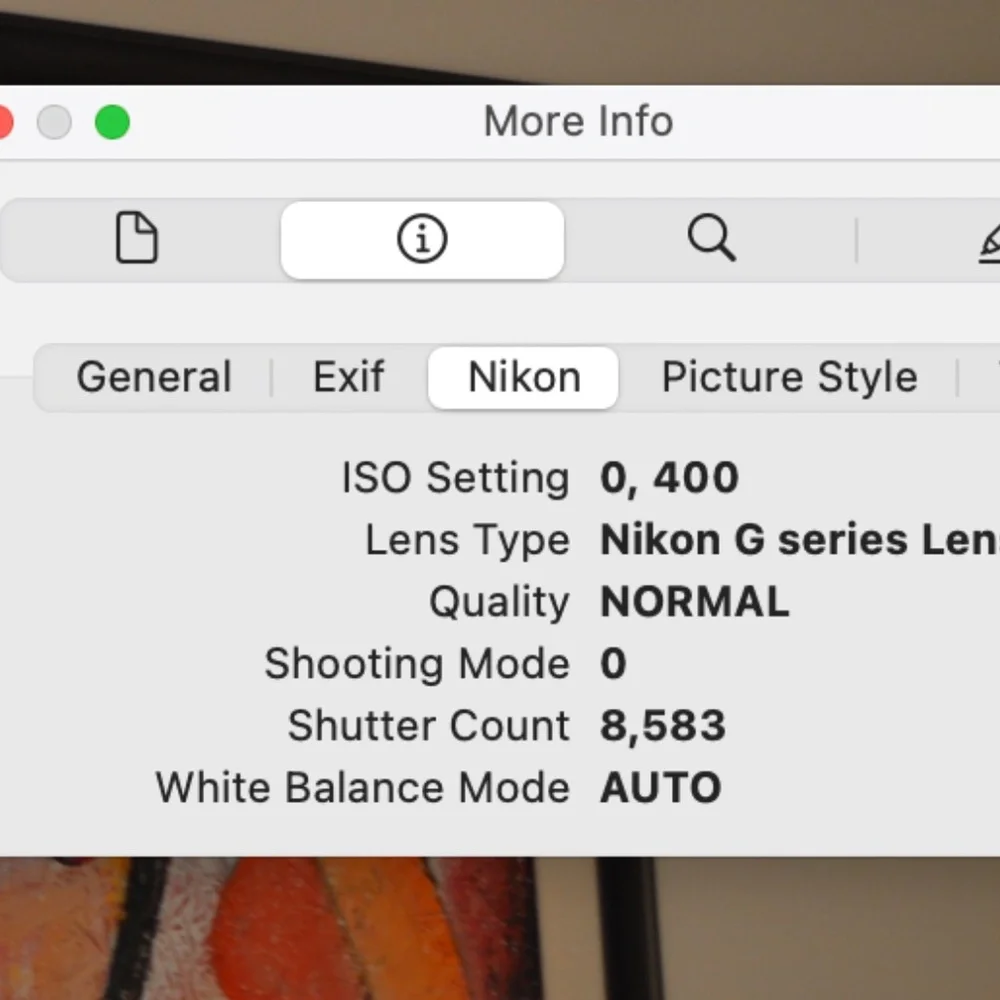The width and height of the screenshot is (1000, 1000).
Task: Click the Shutter Count value 8,583
Action: [x=663, y=725]
